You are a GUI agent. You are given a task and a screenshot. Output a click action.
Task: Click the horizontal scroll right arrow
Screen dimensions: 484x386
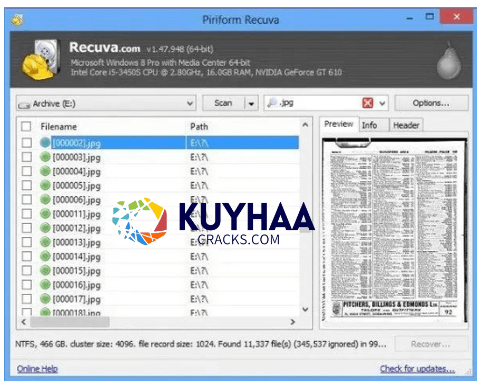[293, 322]
